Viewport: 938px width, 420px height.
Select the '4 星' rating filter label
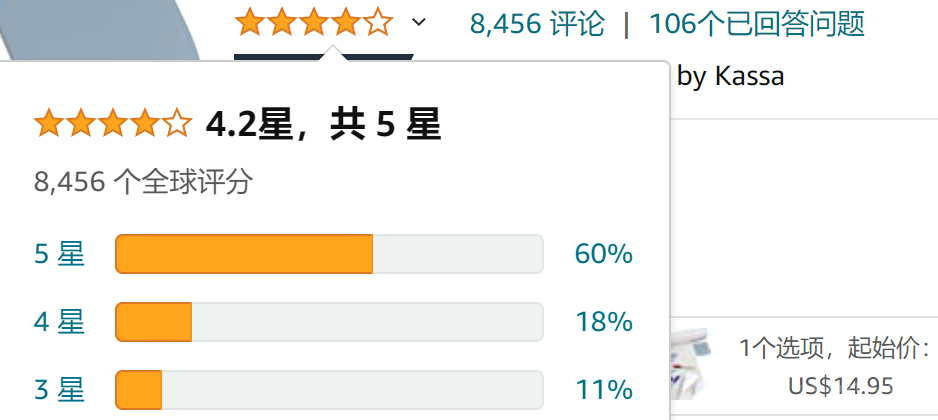(x=60, y=322)
